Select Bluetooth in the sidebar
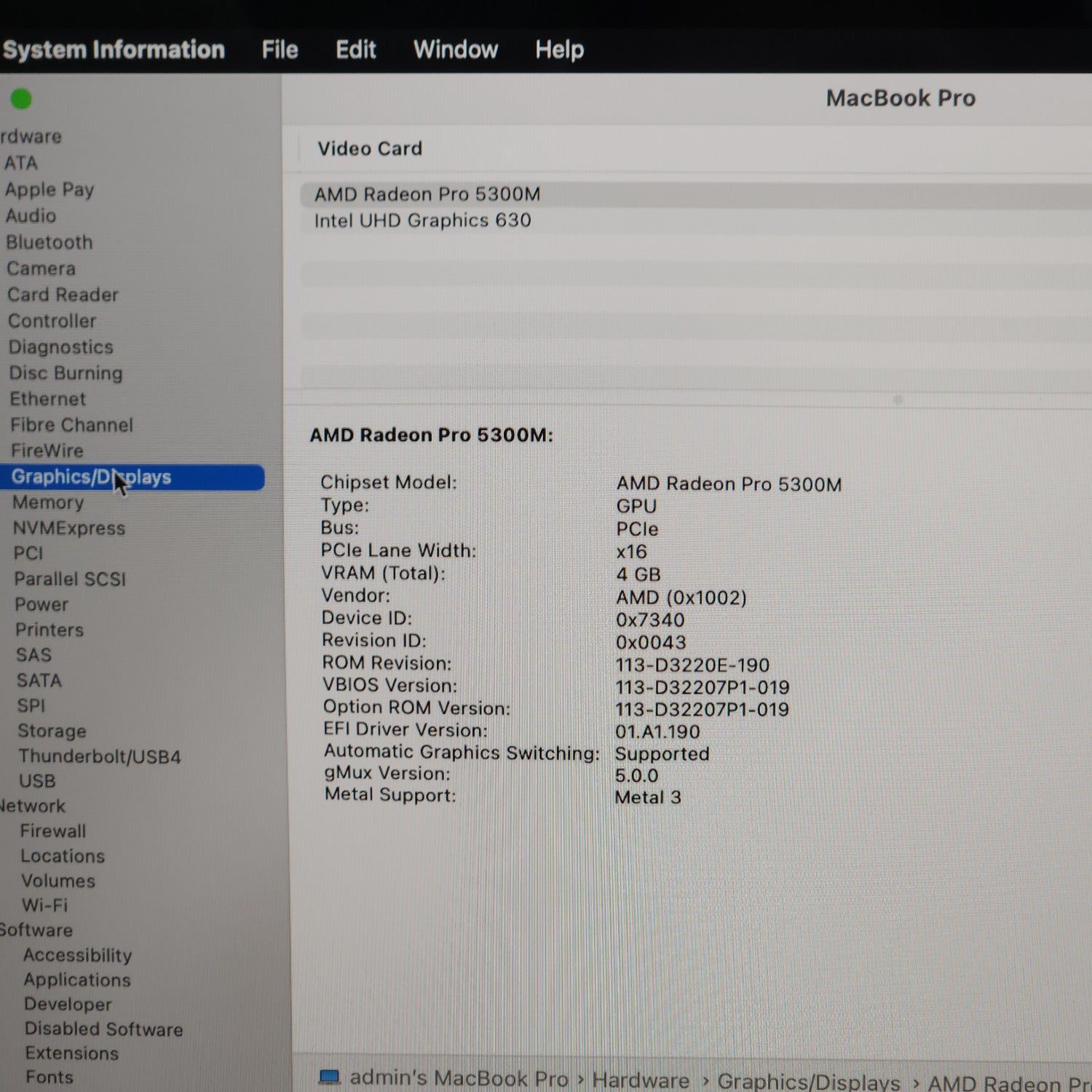1092x1092 pixels. point(50,242)
